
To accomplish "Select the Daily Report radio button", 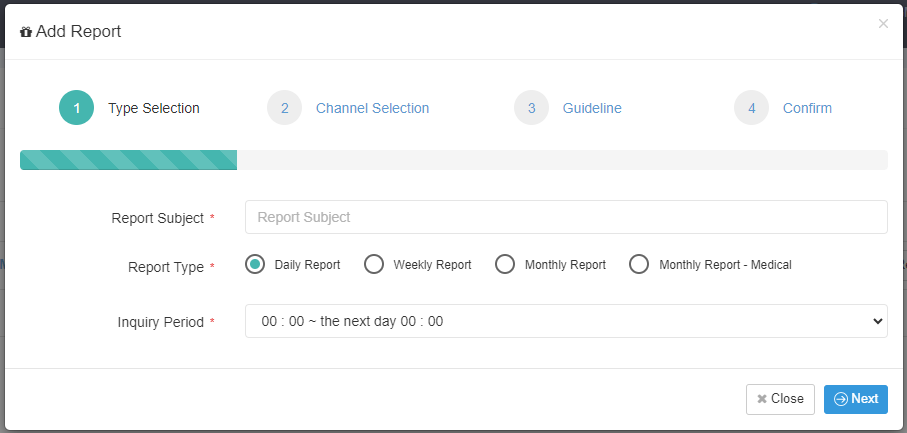I will tap(255, 264).
